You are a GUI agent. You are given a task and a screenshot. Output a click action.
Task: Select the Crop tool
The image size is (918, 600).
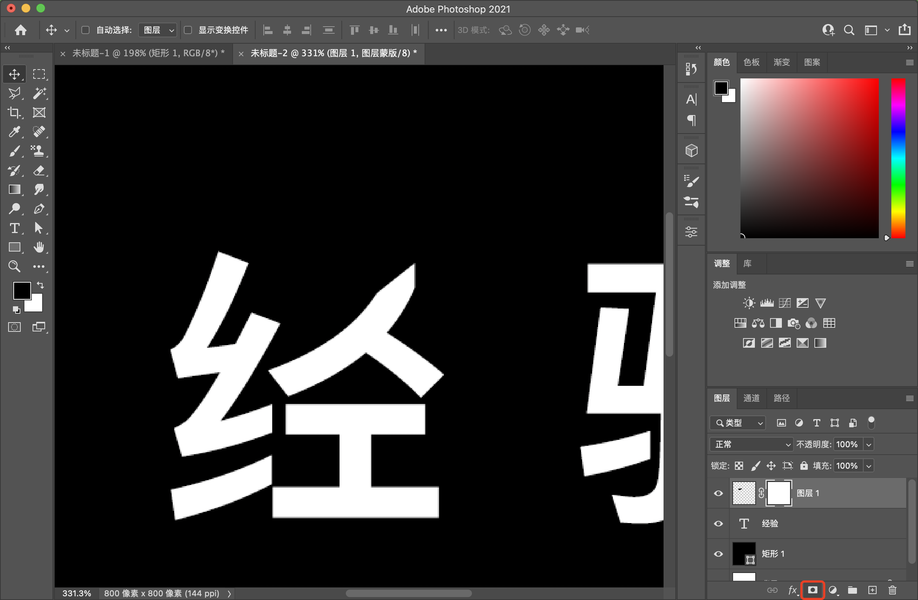point(15,112)
